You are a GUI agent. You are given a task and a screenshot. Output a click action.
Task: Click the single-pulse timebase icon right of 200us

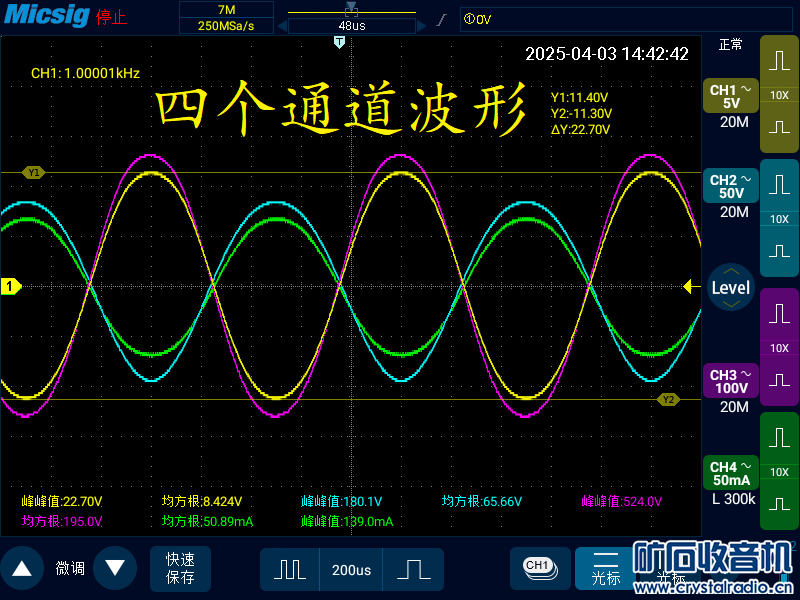pyautogui.click(x=413, y=569)
